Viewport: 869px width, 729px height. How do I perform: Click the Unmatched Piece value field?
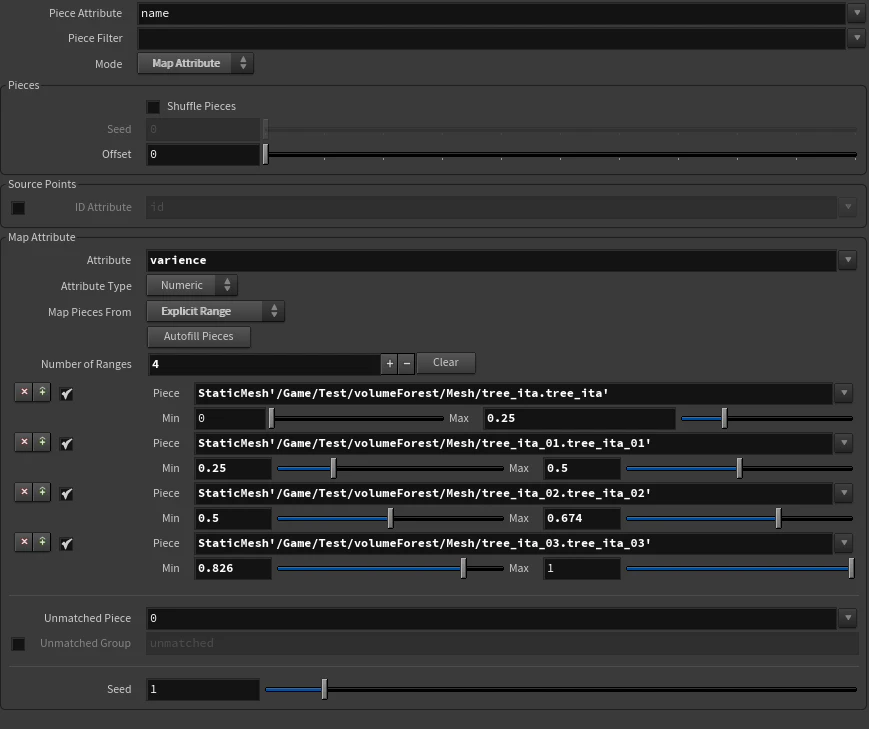491,618
